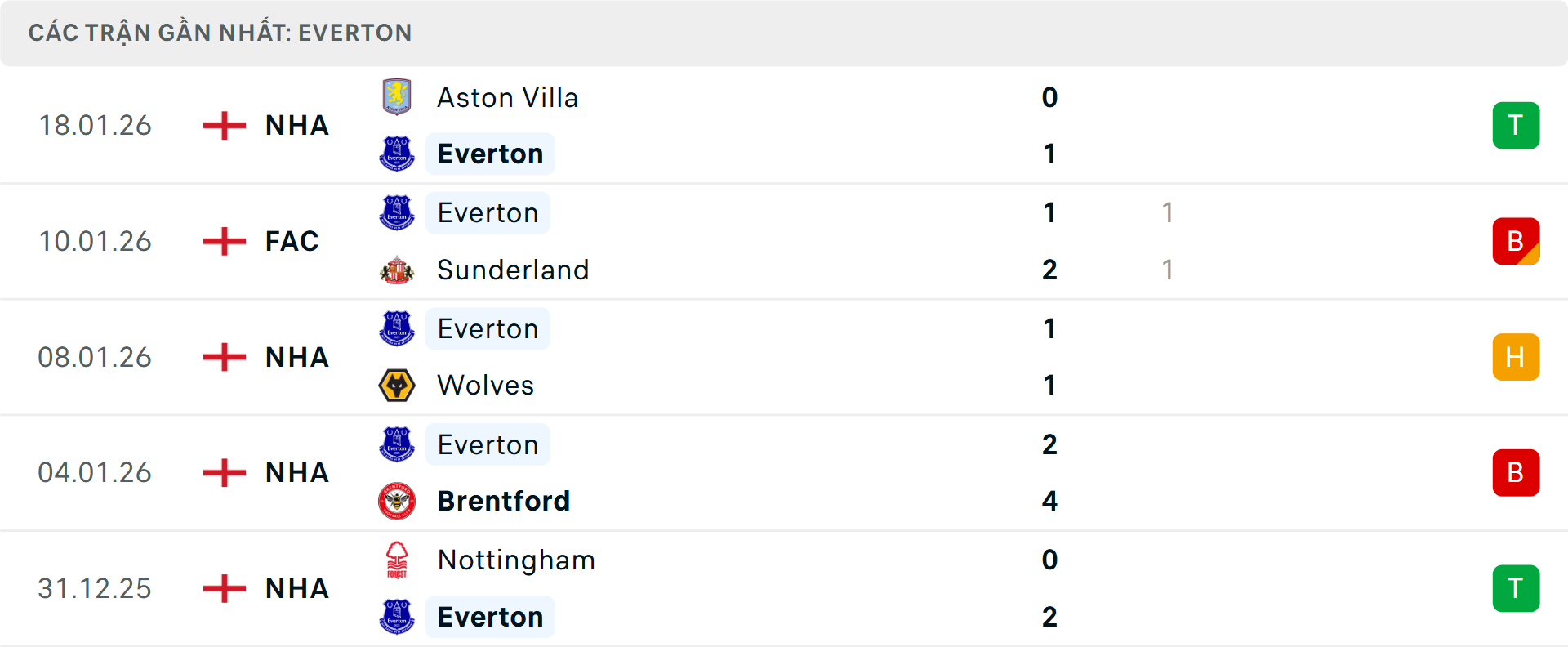Select the Wolves club crest
The image size is (1568, 647).
[398, 385]
